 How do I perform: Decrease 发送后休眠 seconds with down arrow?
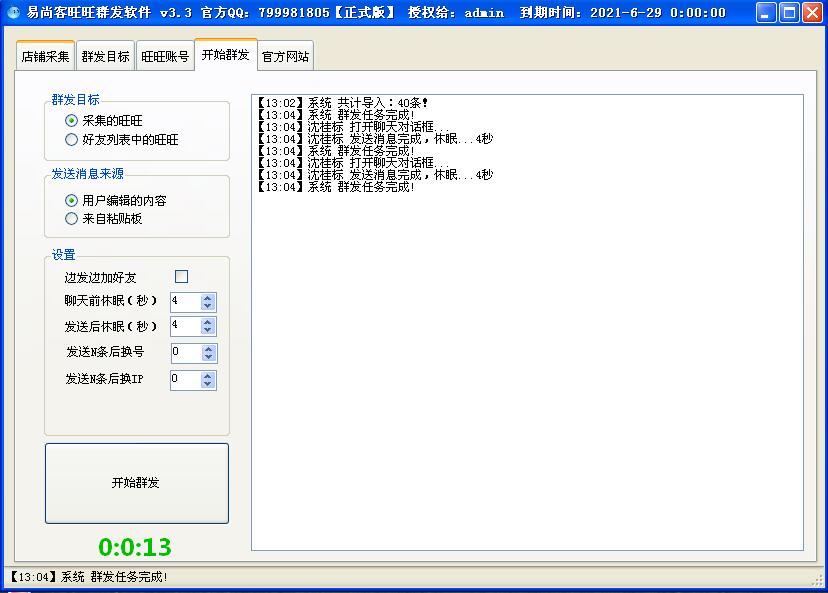pos(208,331)
